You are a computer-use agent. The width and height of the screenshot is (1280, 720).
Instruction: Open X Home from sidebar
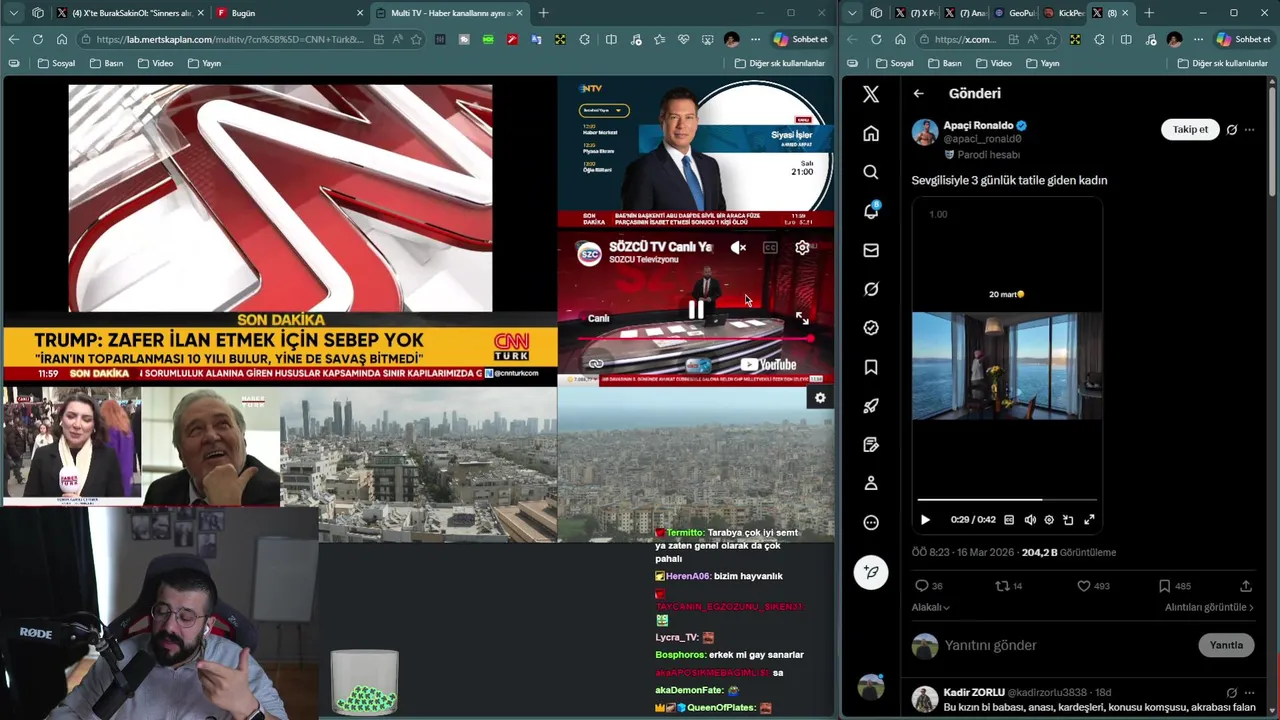point(871,134)
